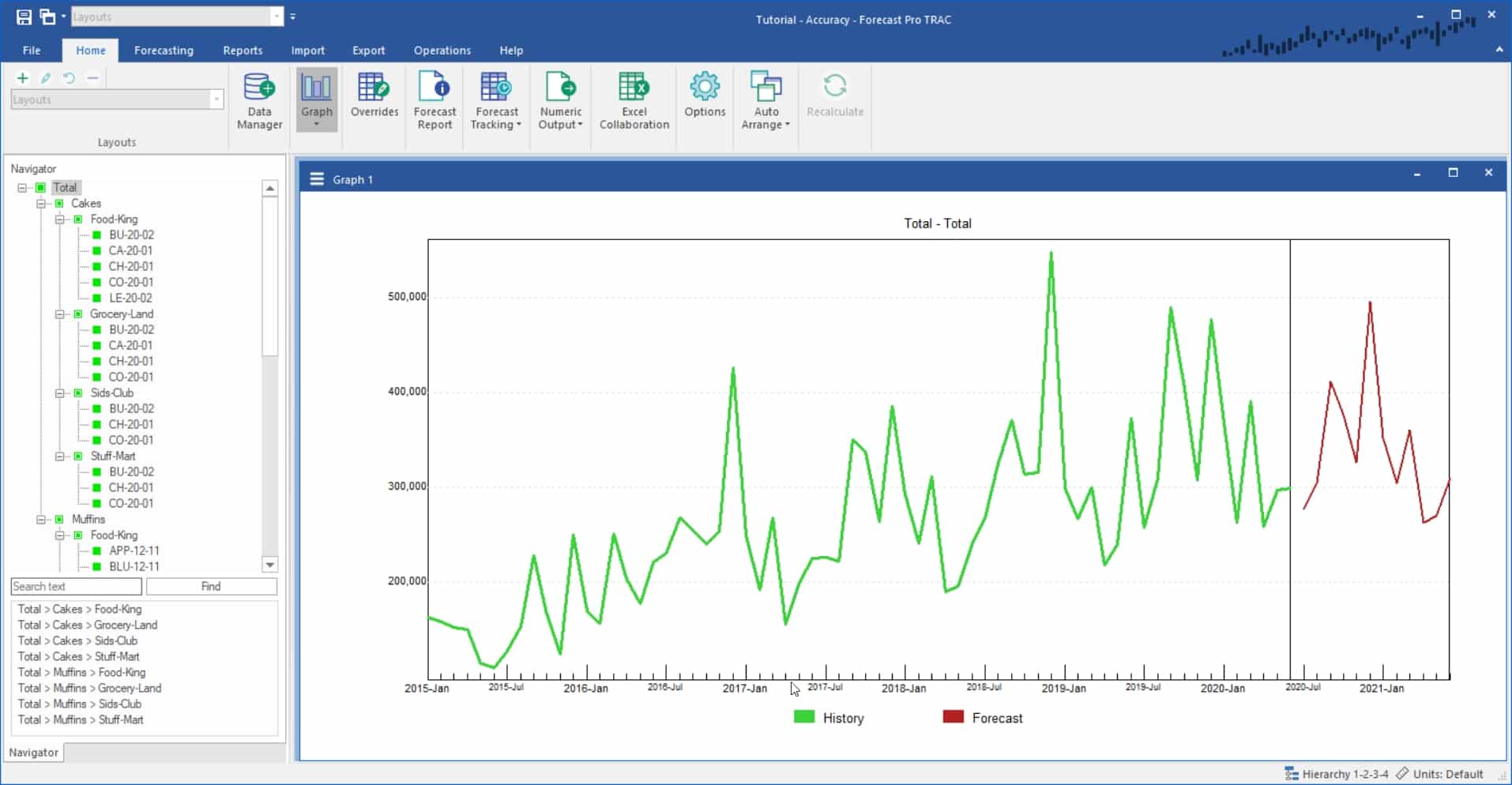Toggle the checkbox beside Cakes

coord(59,203)
